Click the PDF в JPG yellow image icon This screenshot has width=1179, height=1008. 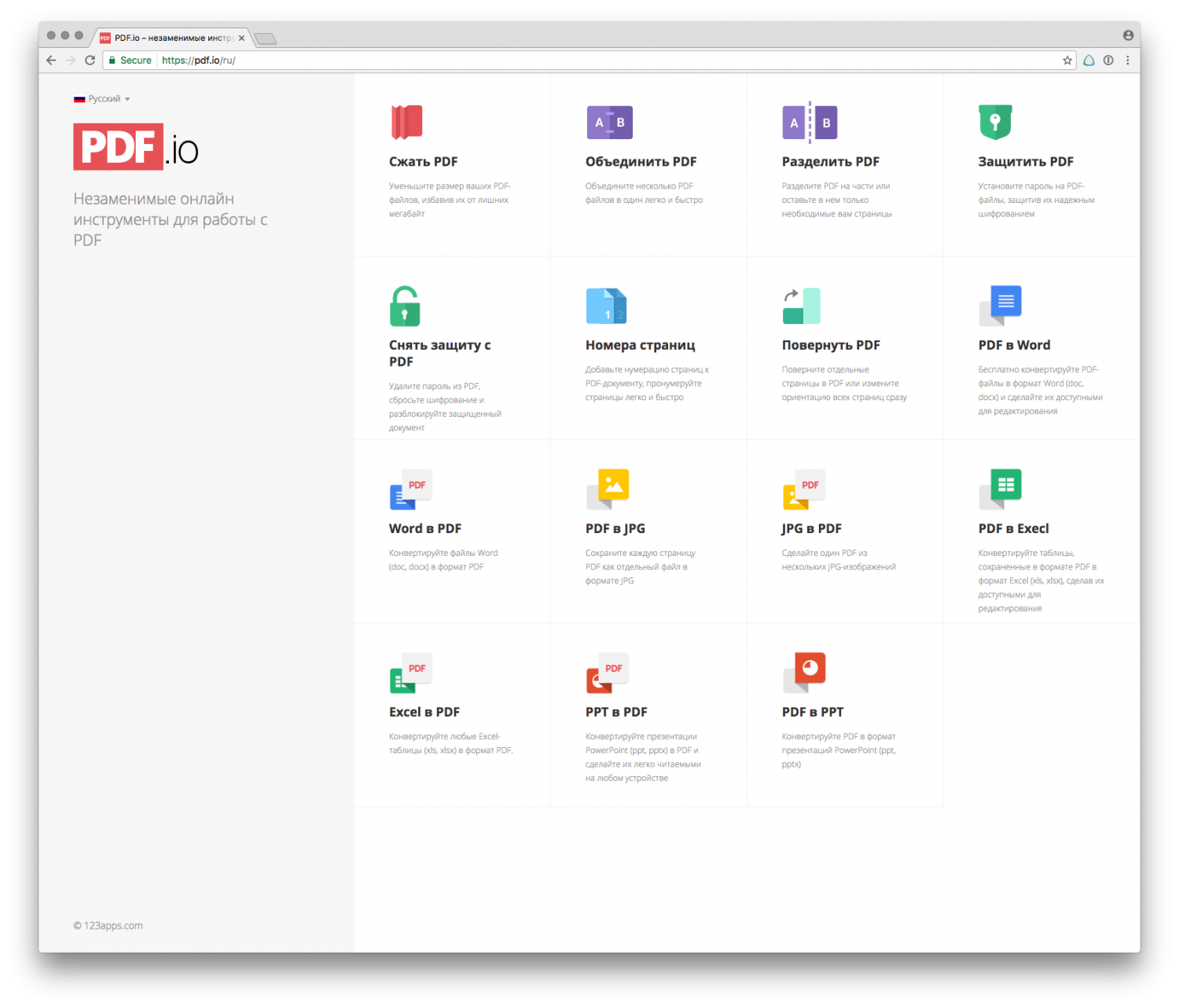coord(608,489)
